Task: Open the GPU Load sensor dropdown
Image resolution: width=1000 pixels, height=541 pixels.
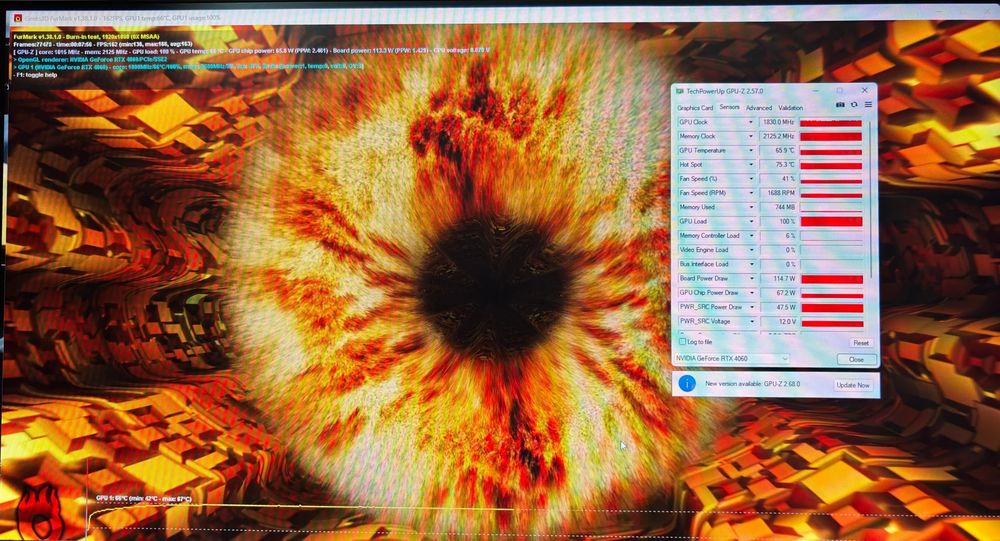Action: pyautogui.click(x=751, y=221)
